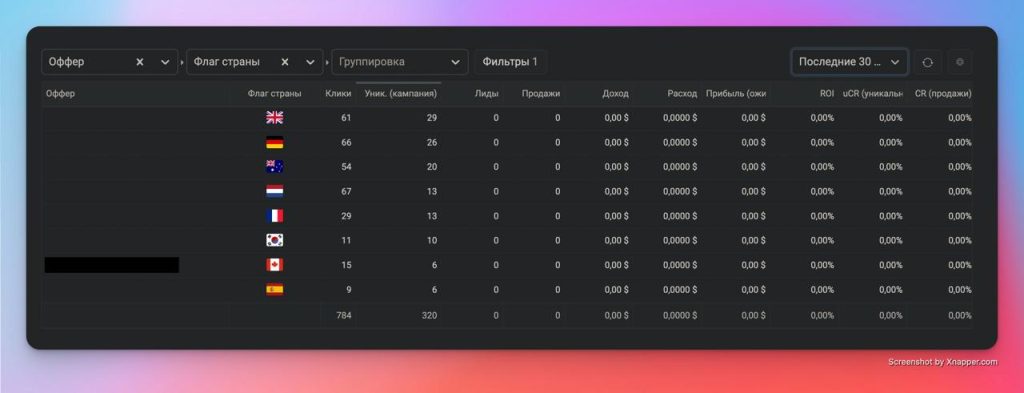This screenshot has width=1024, height=393.
Task: Select clicks value 9 in the Spain row
Action: [x=349, y=289]
